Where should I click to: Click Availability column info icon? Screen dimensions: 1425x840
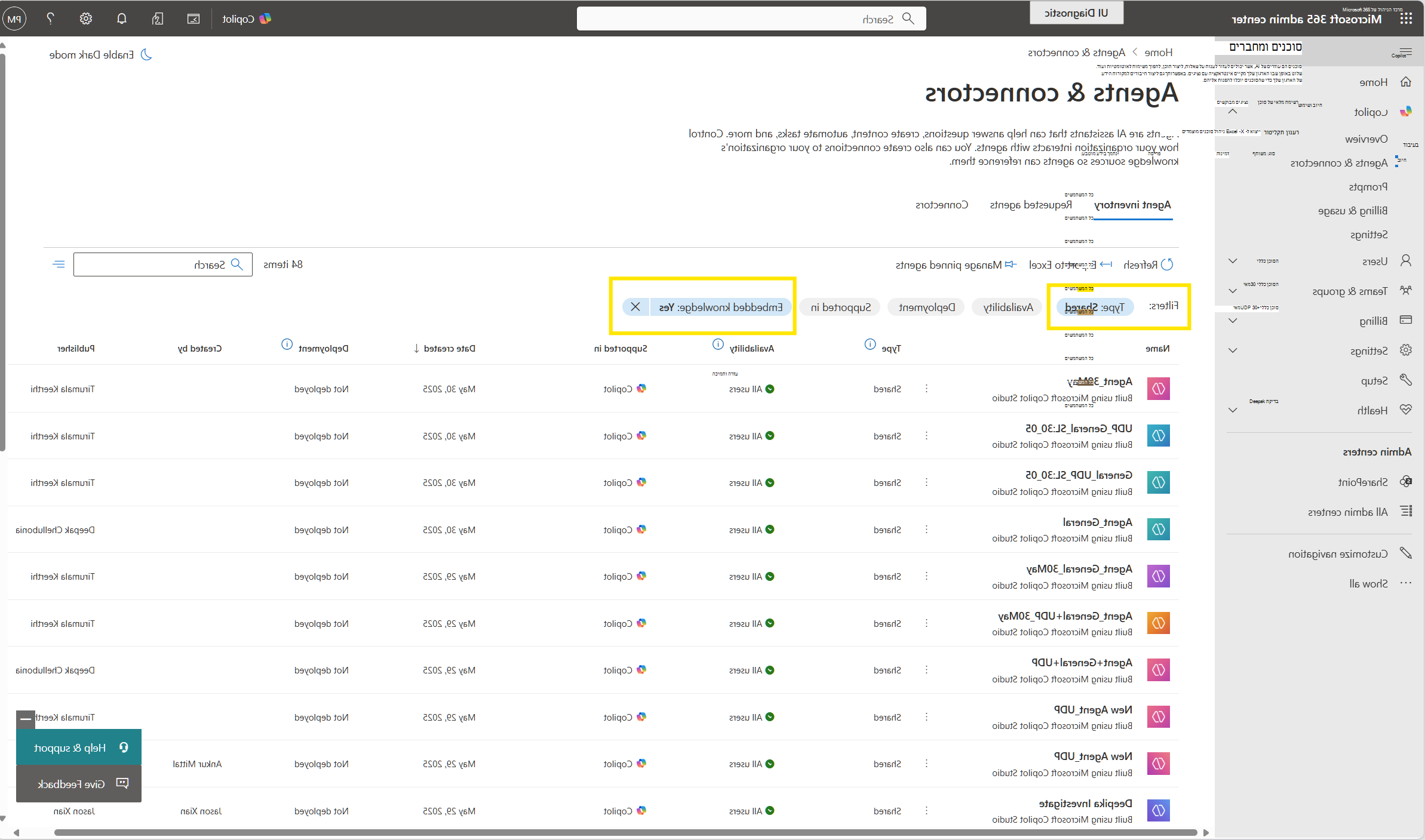[718, 344]
